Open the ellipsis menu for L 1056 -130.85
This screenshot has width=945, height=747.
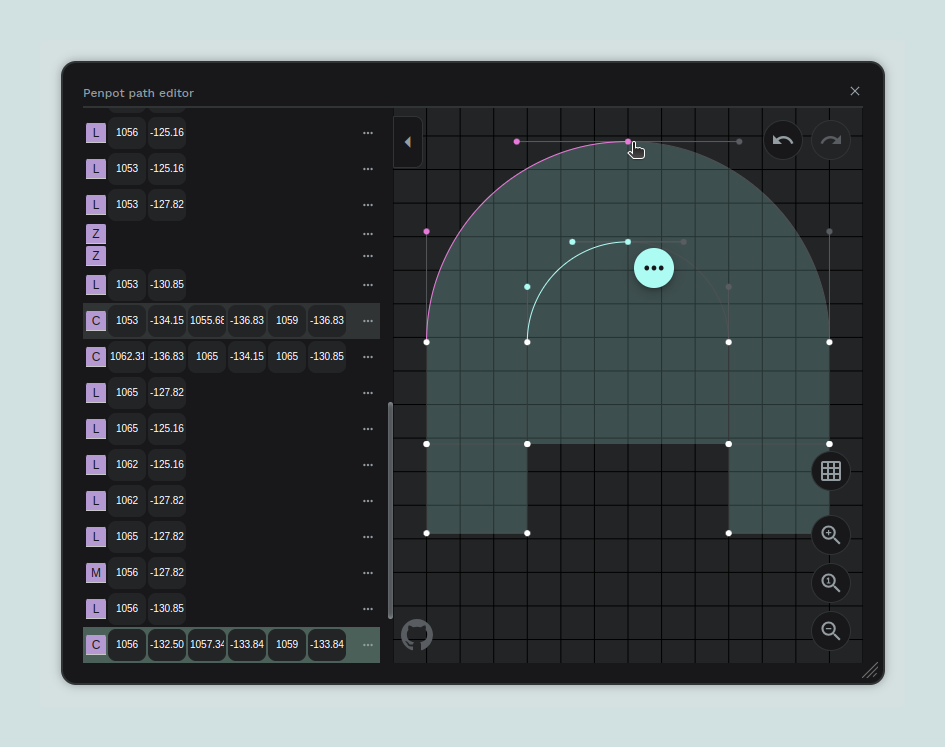(x=368, y=609)
